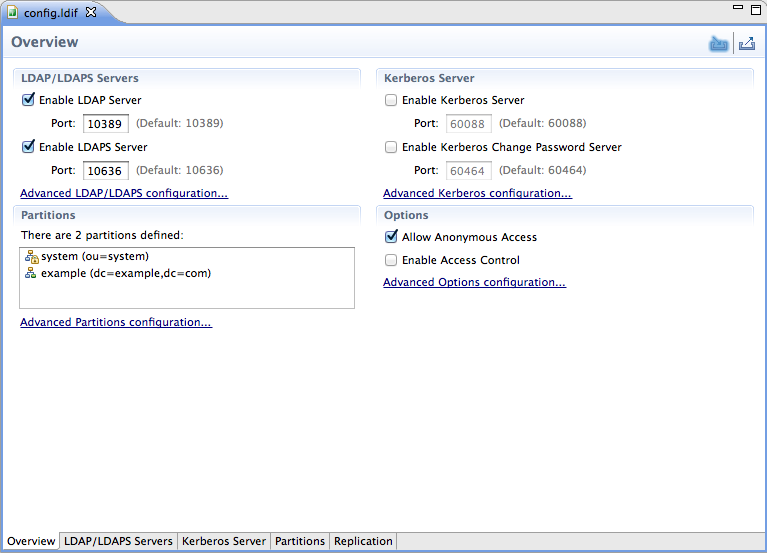Enable the Kerberos Server checkbox
This screenshot has width=767, height=553.
click(x=391, y=100)
